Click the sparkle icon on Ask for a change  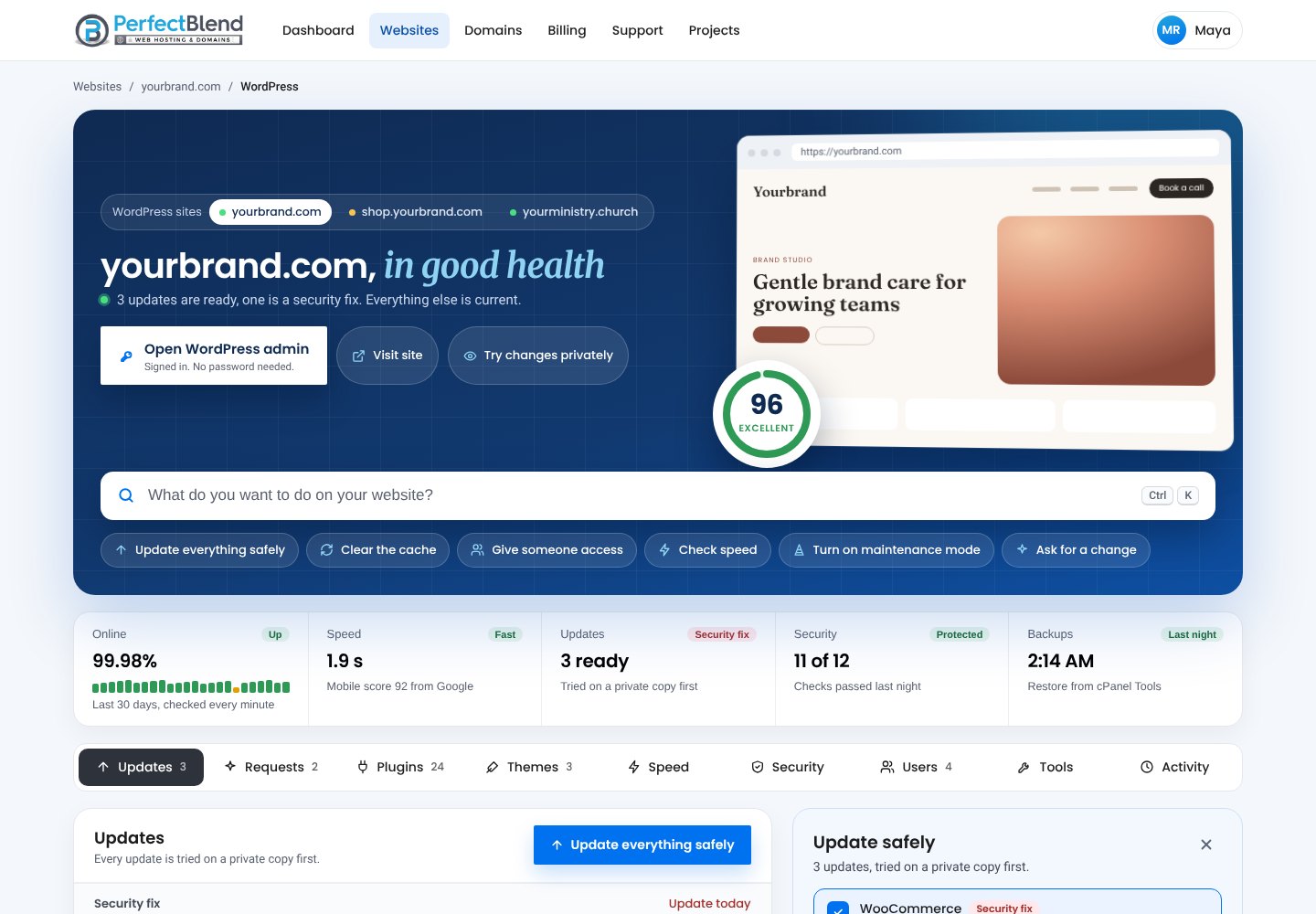click(x=1022, y=550)
